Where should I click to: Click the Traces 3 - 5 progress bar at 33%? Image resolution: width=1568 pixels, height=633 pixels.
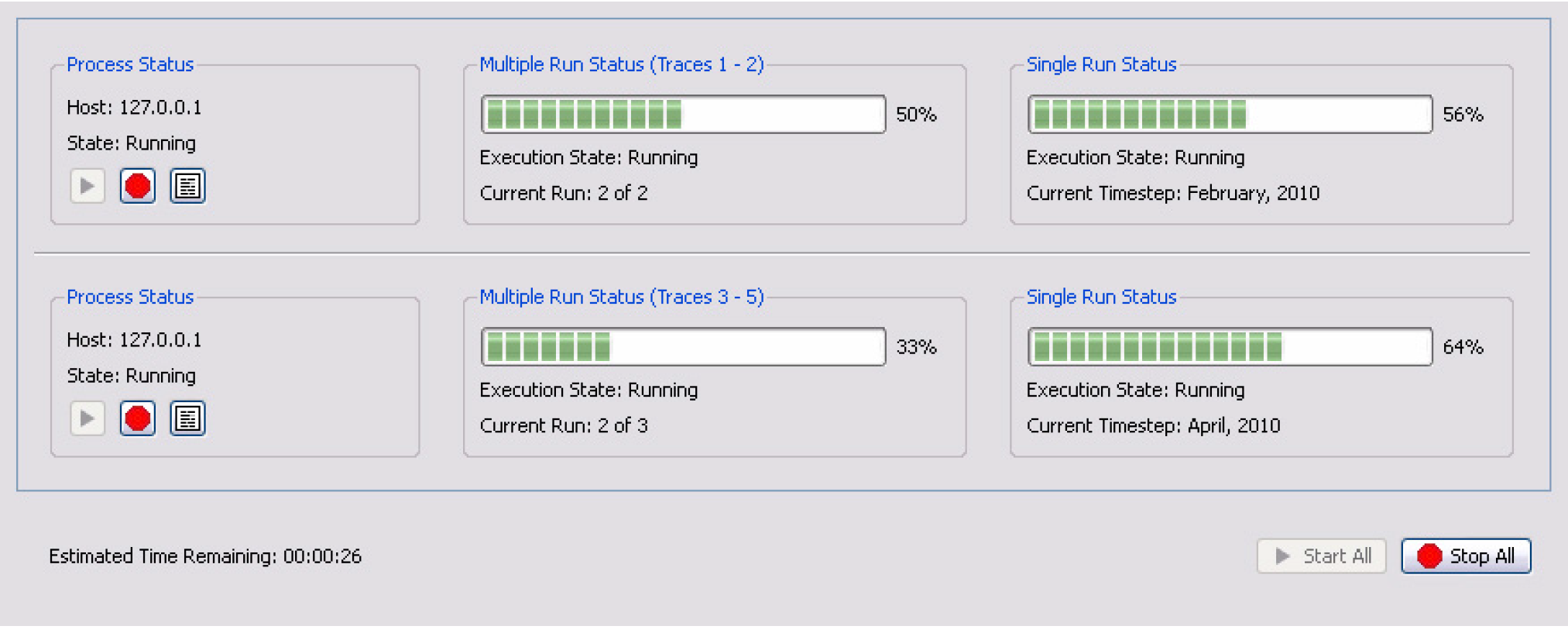pyautogui.click(x=683, y=347)
